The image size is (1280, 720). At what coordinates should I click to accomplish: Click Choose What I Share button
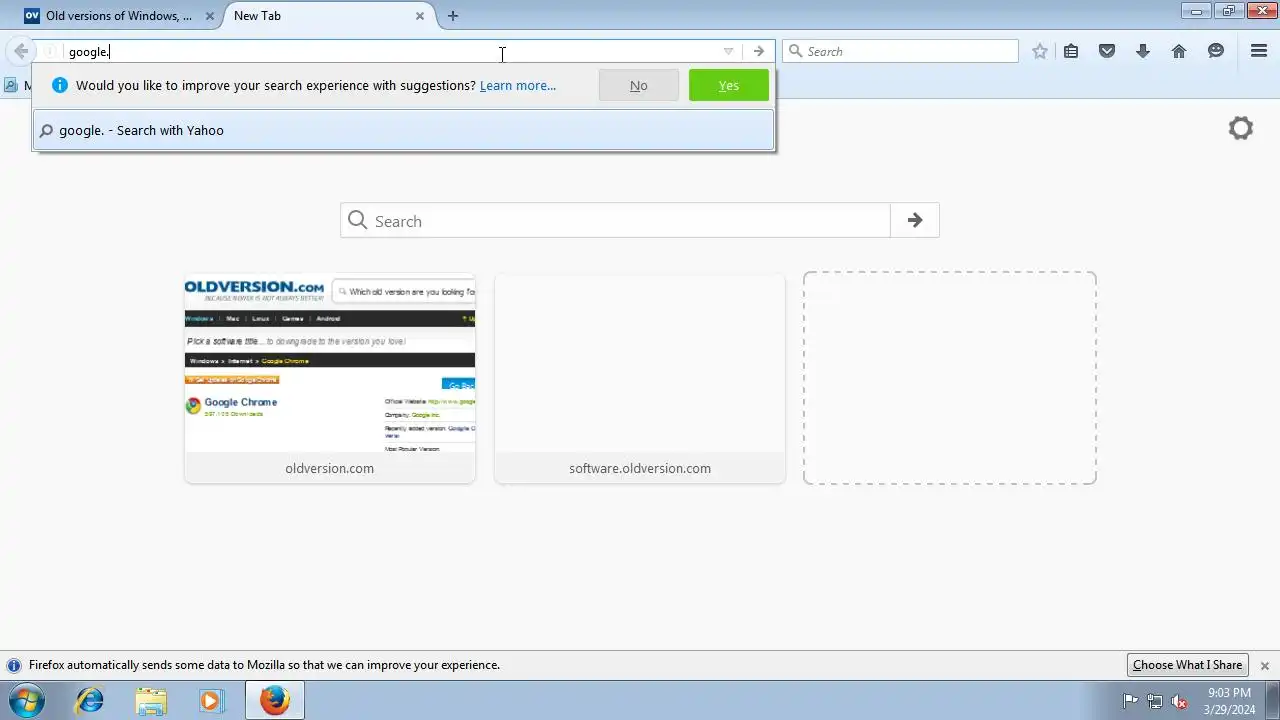pos(1188,665)
